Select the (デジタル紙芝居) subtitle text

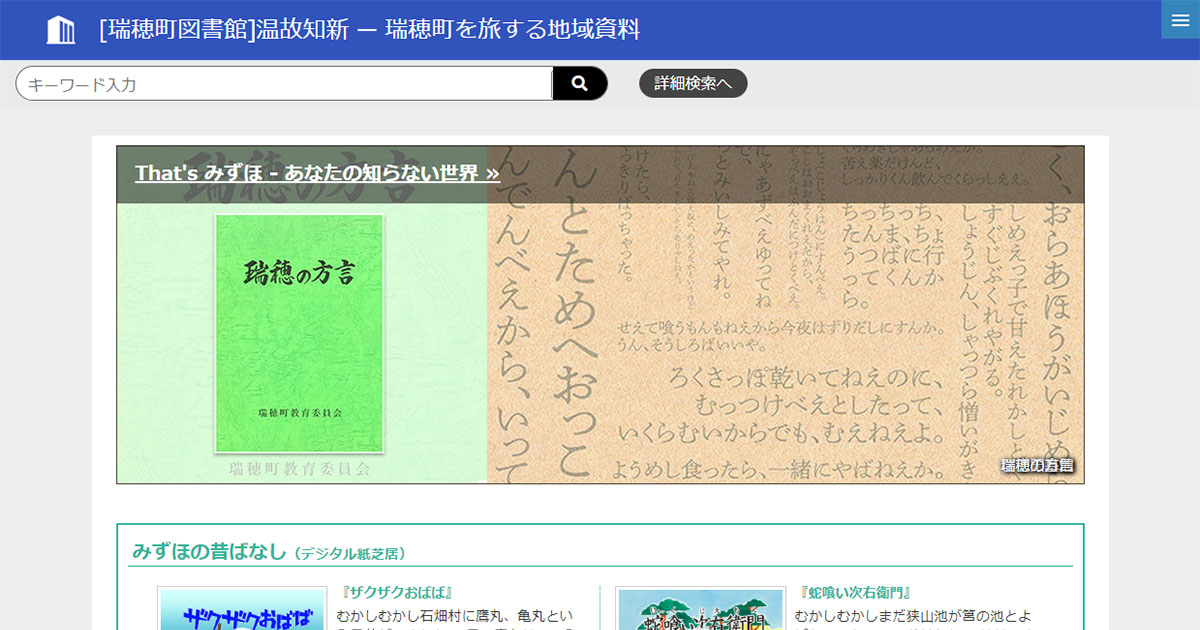tap(350, 553)
